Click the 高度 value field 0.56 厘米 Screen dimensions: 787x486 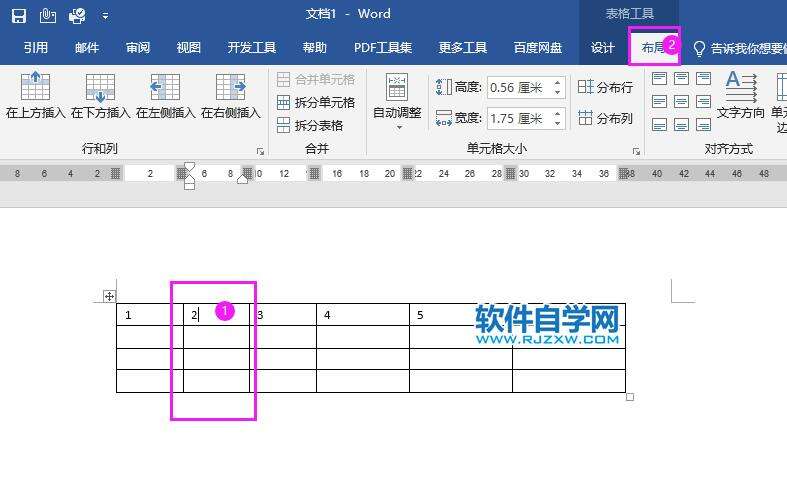tap(519, 88)
